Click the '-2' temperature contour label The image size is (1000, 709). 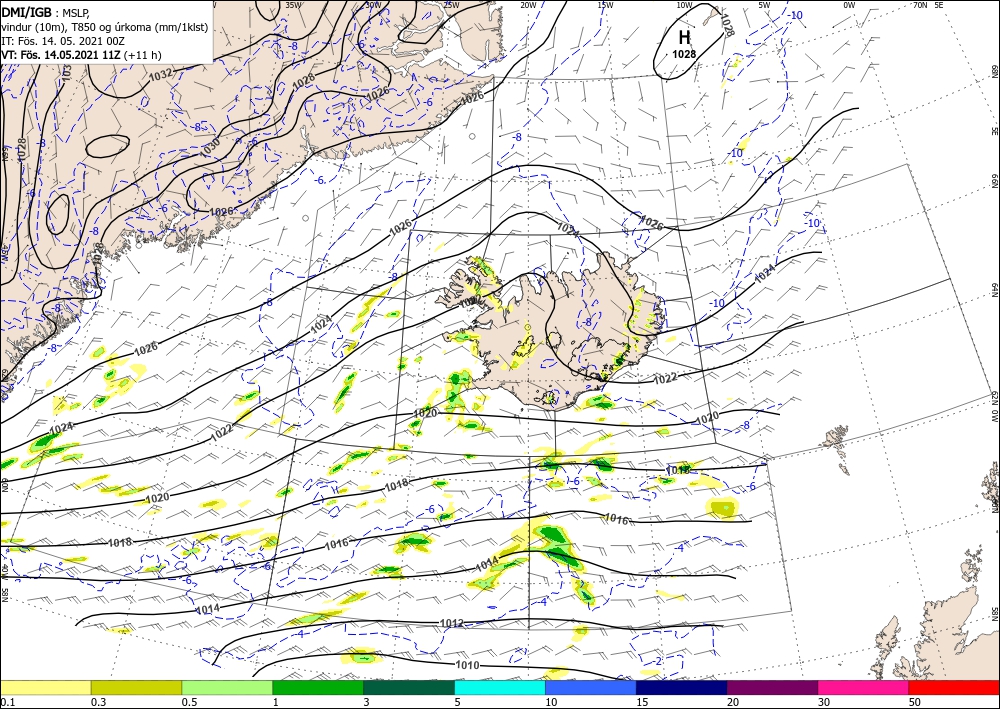click(659, 660)
